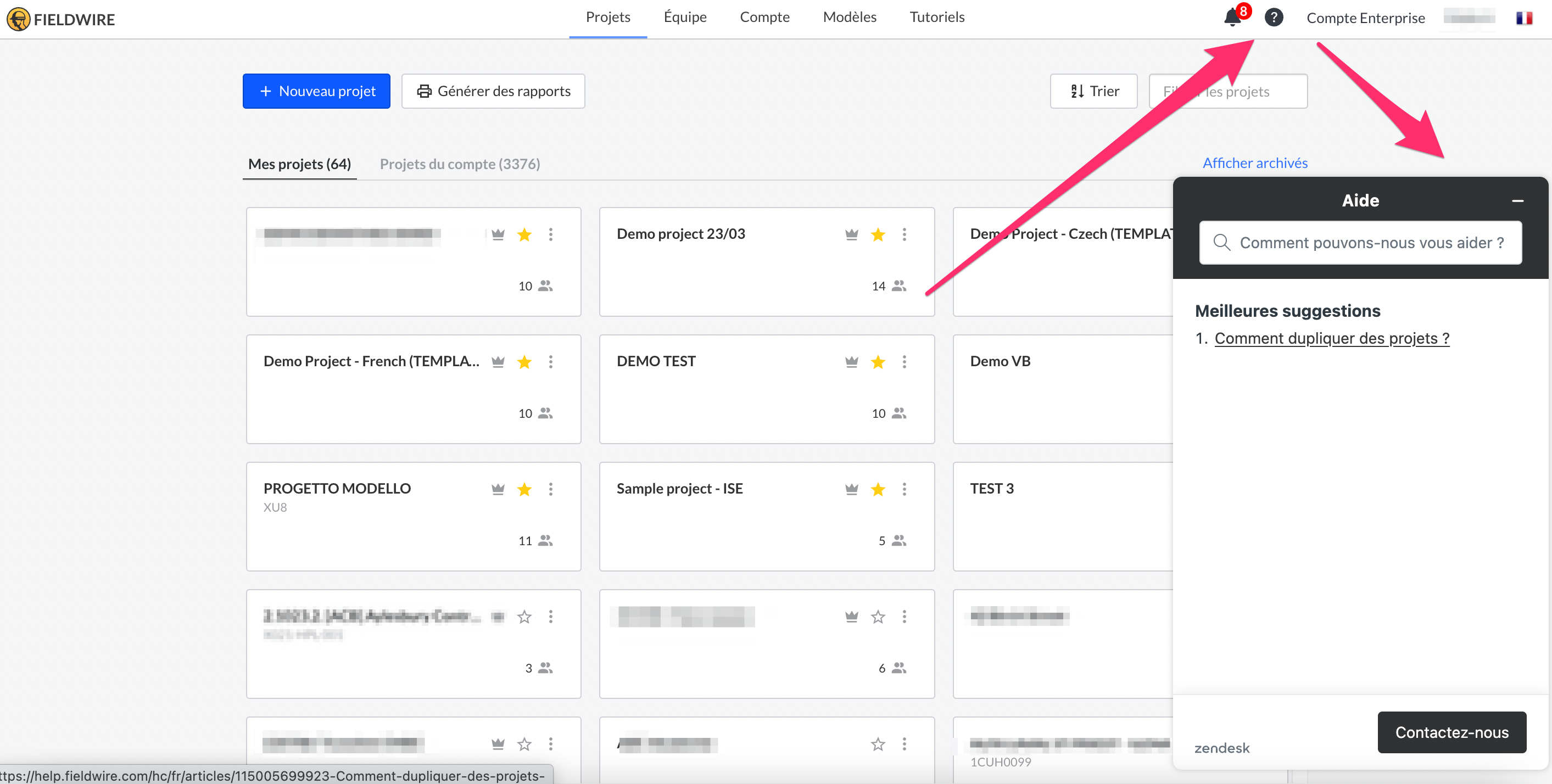The width and height of the screenshot is (1552, 784).
Task: Toggle star on DEMO TEST card
Action: click(x=878, y=361)
